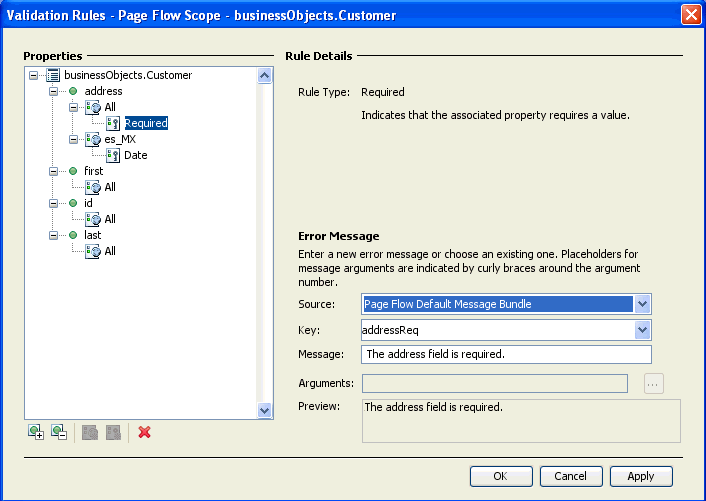Click the green dot beside the first property
The width and height of the screenshot is (706, 501).
[x=73, y=171]
